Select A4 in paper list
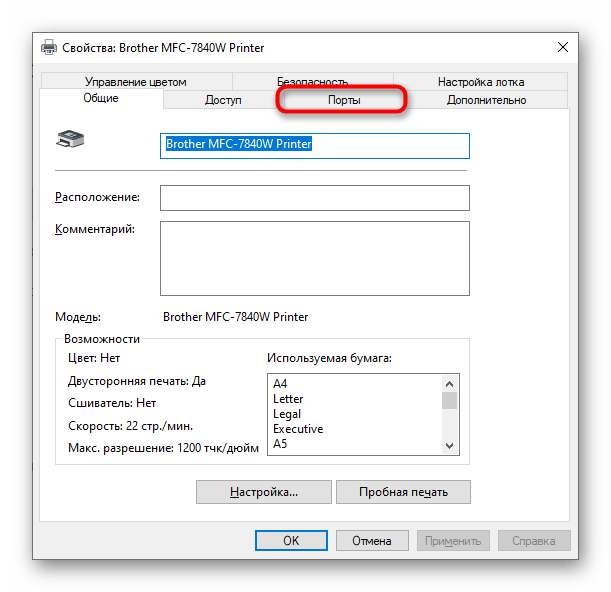The image size is (611, 592). [280, 383]
